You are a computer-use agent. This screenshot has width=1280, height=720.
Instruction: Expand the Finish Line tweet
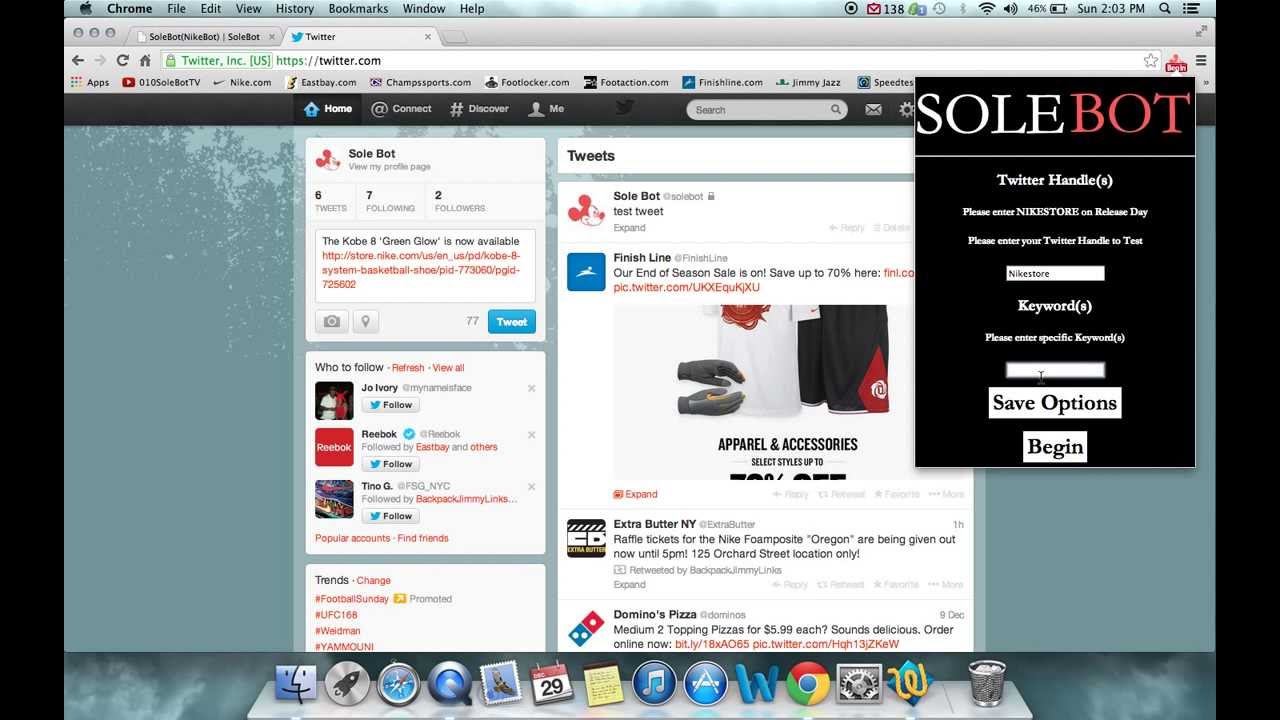(x=635, y=494)
